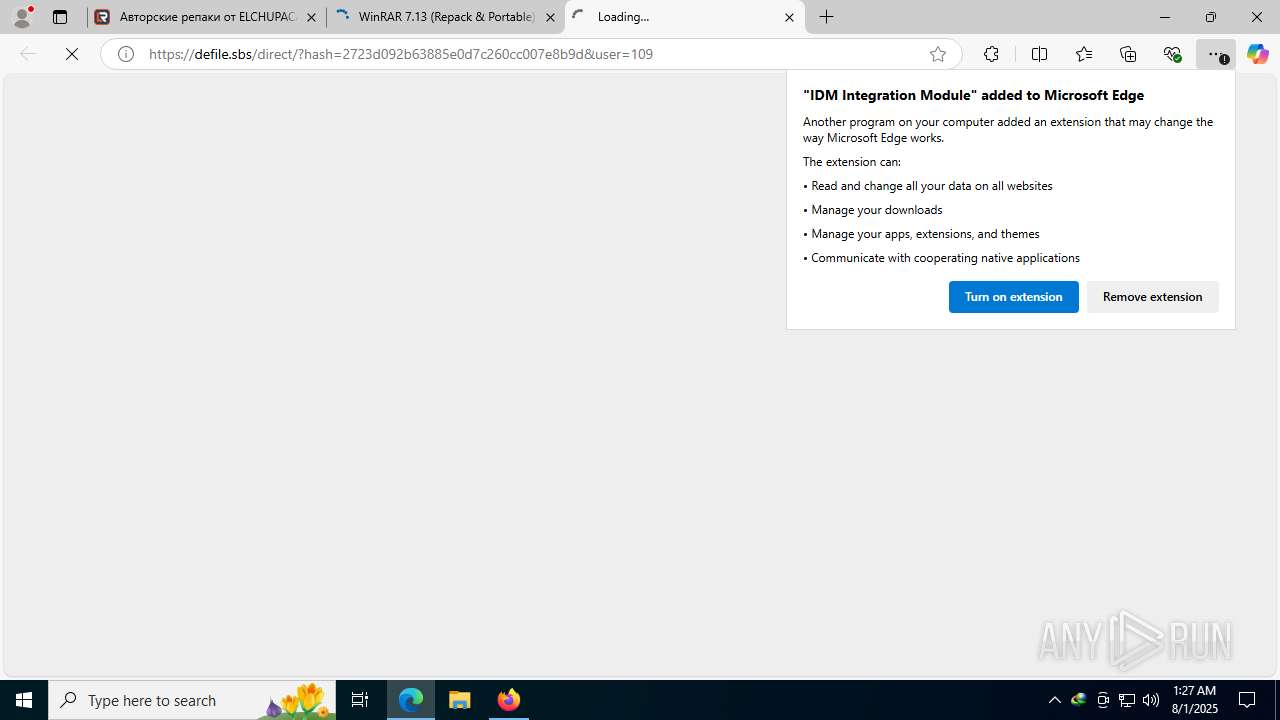Open the clock showing 1:27 AM

click(1194, 700)
